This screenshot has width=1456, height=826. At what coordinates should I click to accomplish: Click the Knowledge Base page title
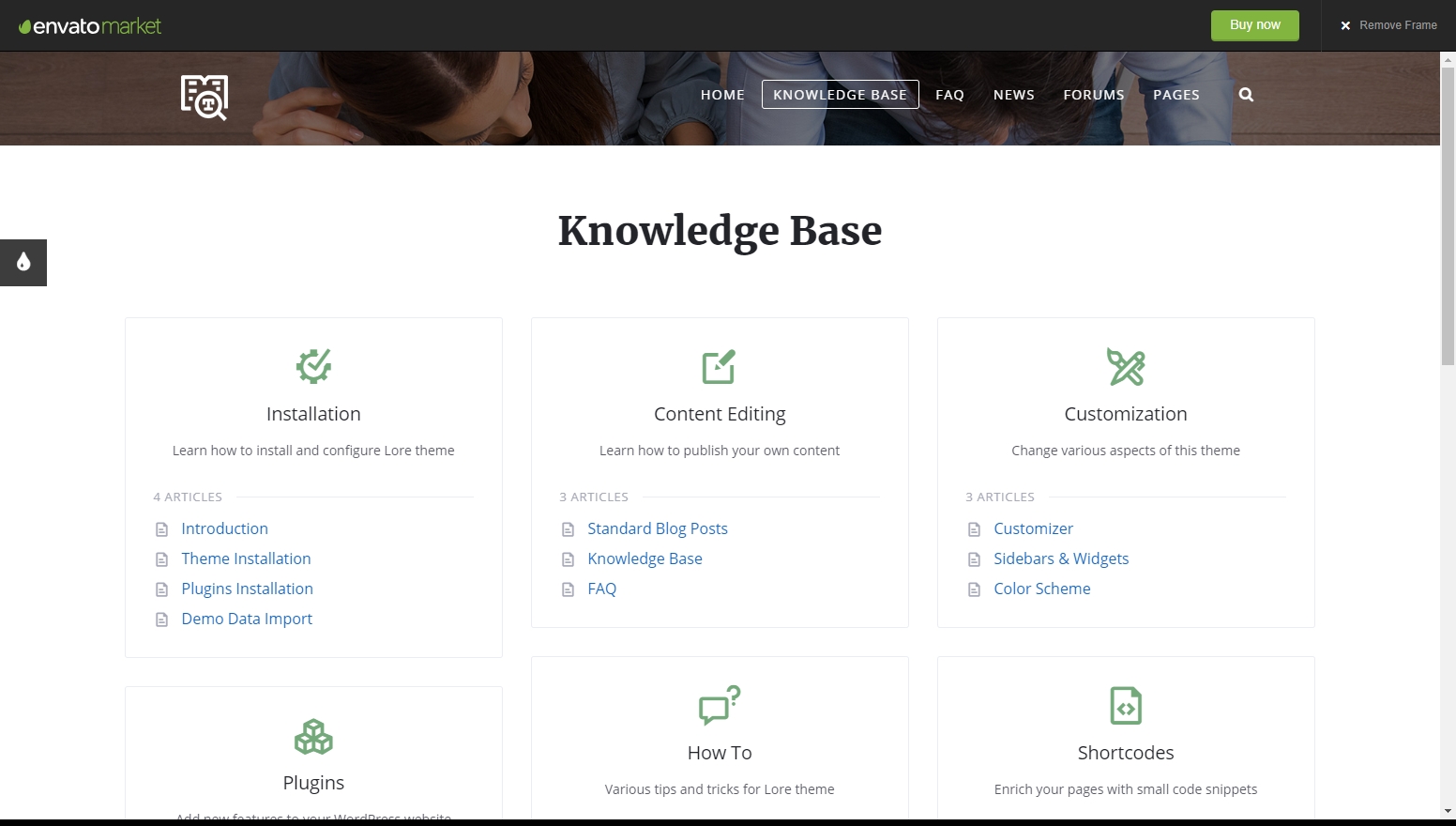pyautogui.click(x=720, y=231)
